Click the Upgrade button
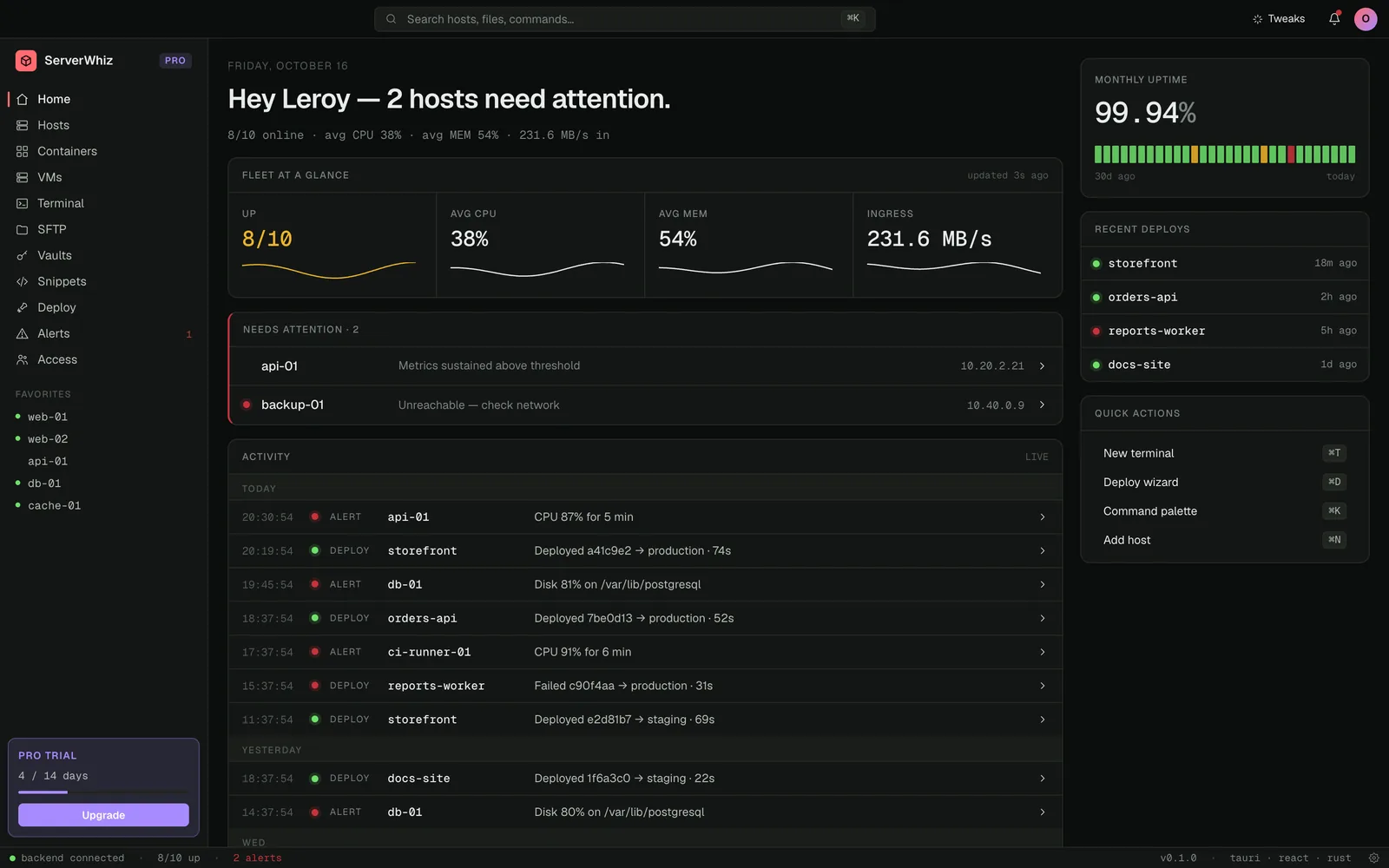Image resolution: width=1389 pixels, height=868 pixels. click(x=103, y=815)
